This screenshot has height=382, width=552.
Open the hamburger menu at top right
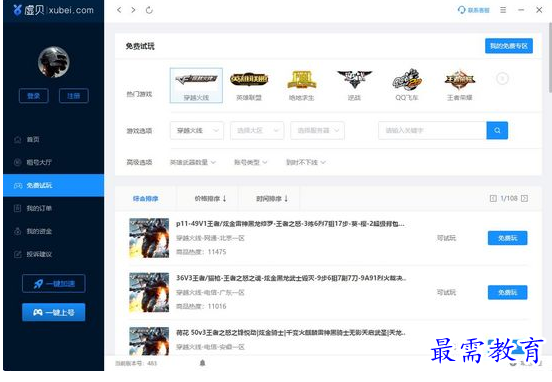[x=503, y=10]
